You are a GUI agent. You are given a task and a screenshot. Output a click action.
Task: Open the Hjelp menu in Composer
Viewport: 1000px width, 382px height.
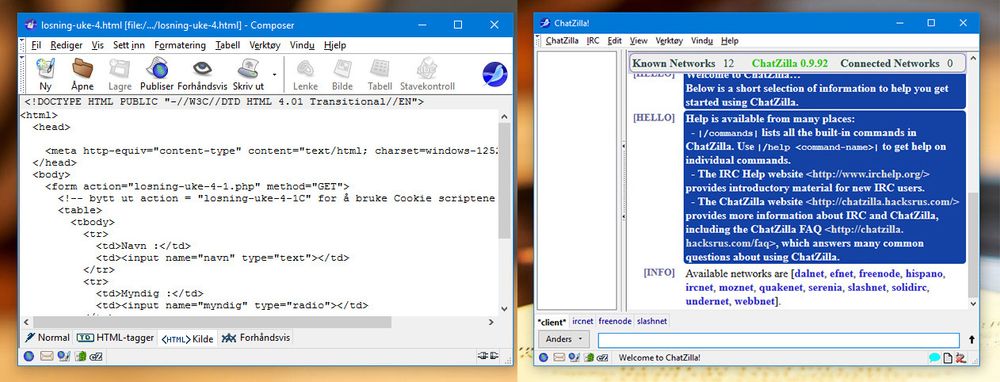pos(335,45)
